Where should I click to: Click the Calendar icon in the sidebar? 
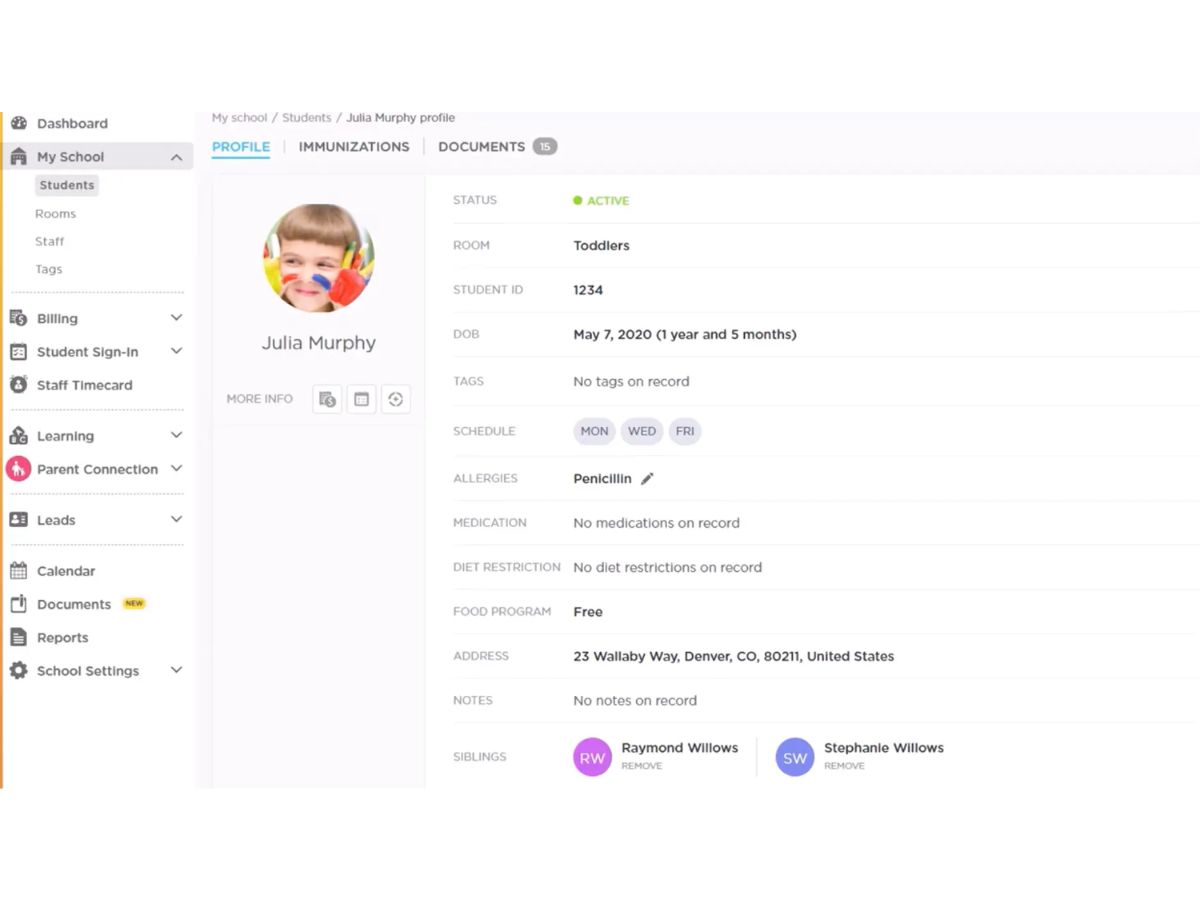coord(18,571)
